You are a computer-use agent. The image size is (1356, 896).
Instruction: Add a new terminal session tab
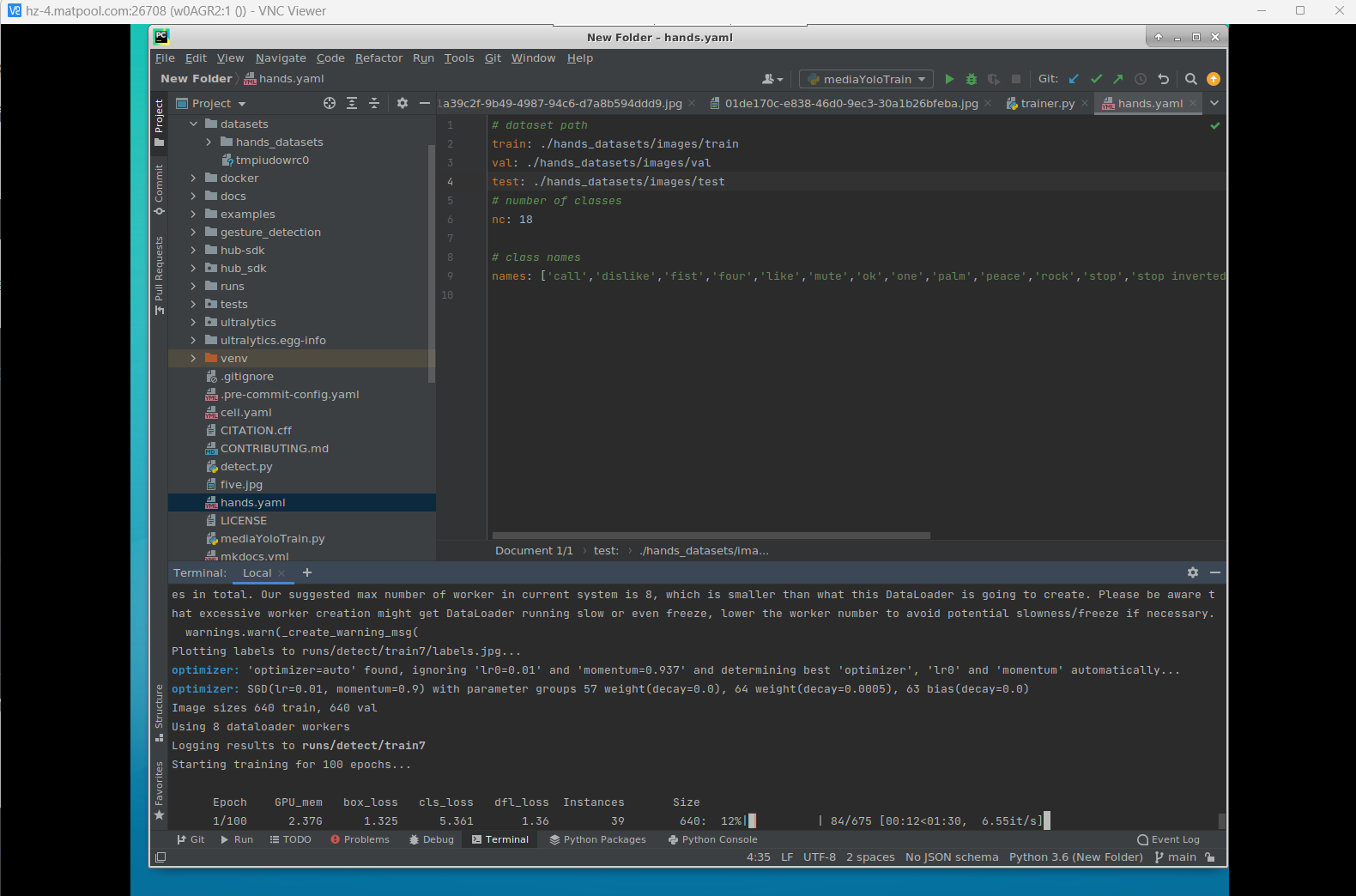pos(307,572)
